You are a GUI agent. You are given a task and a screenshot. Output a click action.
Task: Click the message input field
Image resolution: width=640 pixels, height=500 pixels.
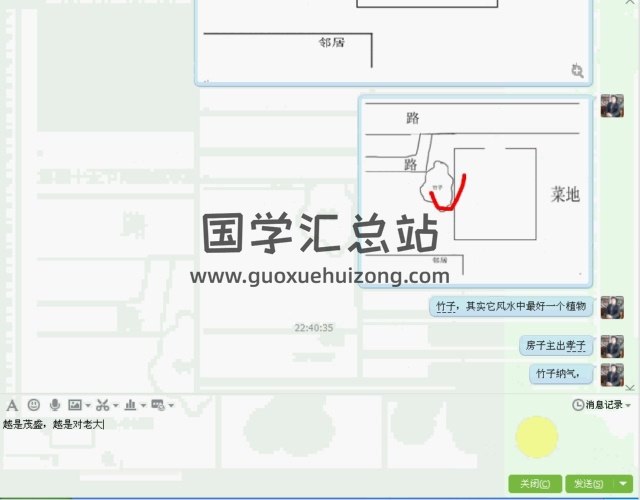coord(253,445)
